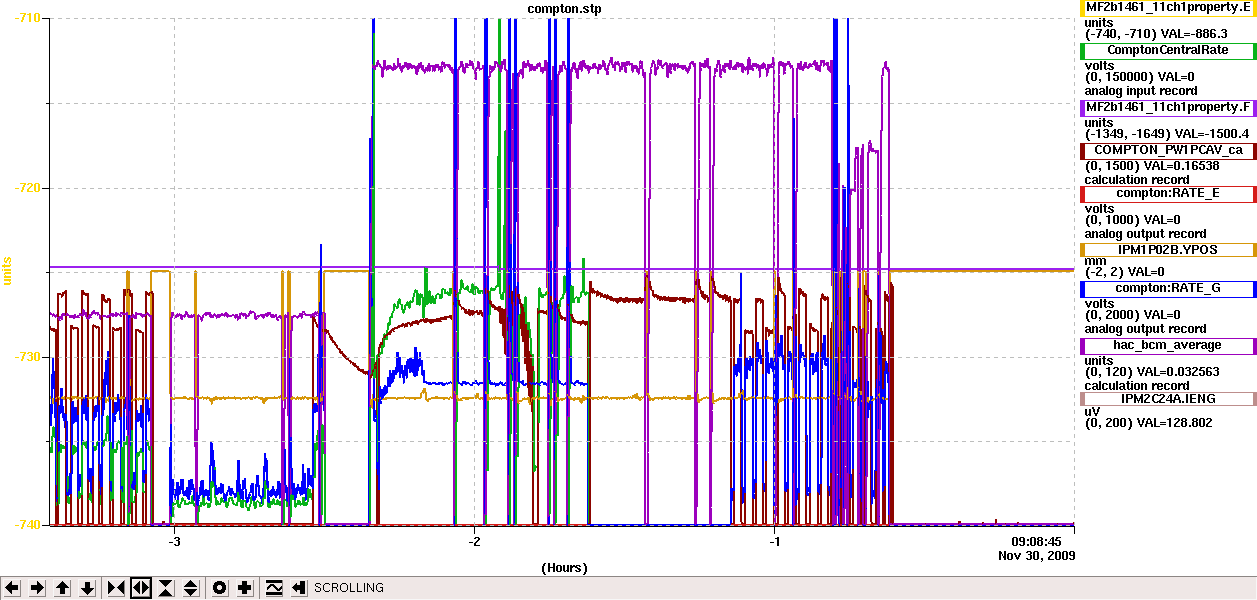This screenshot has width=1257, height=600.
Task: Click the jump-to-latest arrow icon
Action: (298, 588)
